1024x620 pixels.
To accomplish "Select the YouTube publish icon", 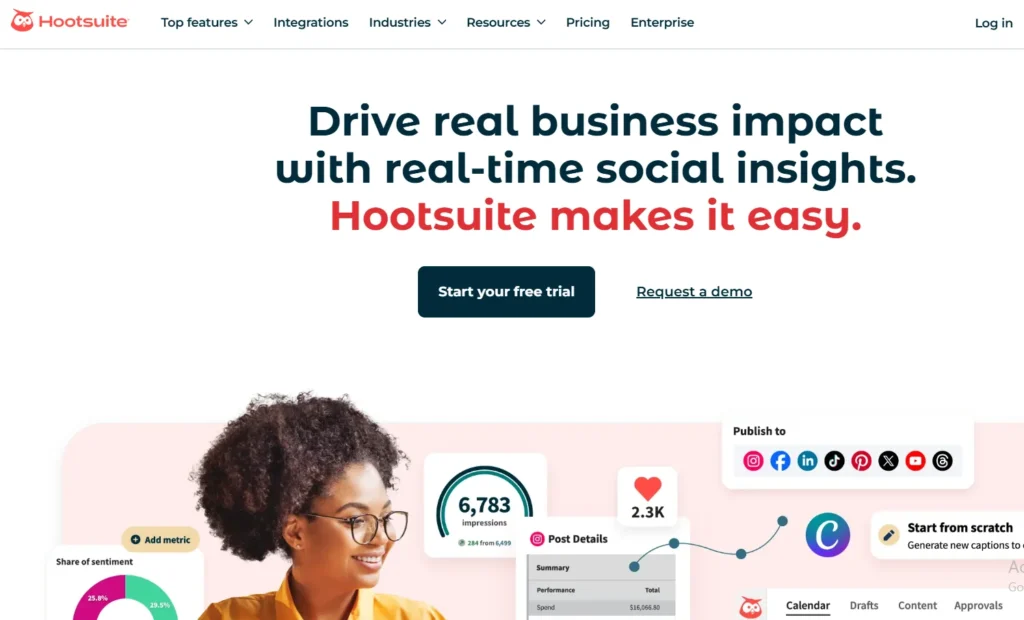I will pos(915,461).
